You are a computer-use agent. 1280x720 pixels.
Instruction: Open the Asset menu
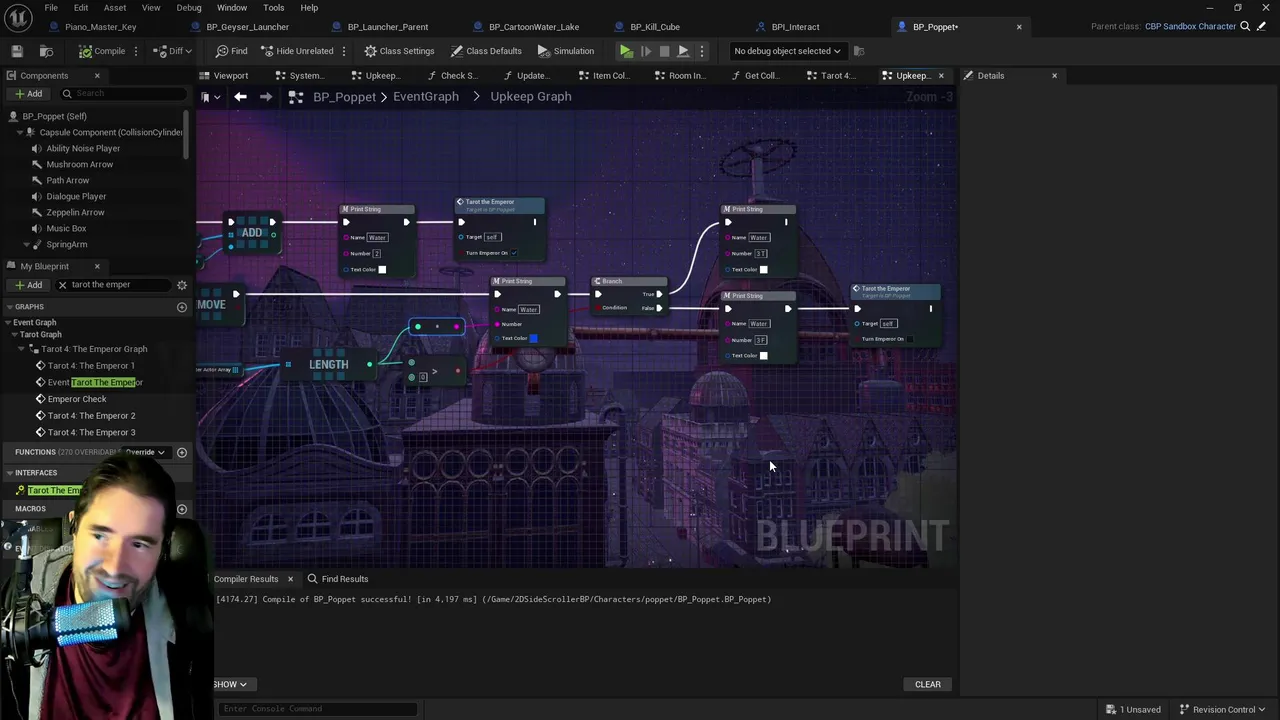tap(115, 8)
